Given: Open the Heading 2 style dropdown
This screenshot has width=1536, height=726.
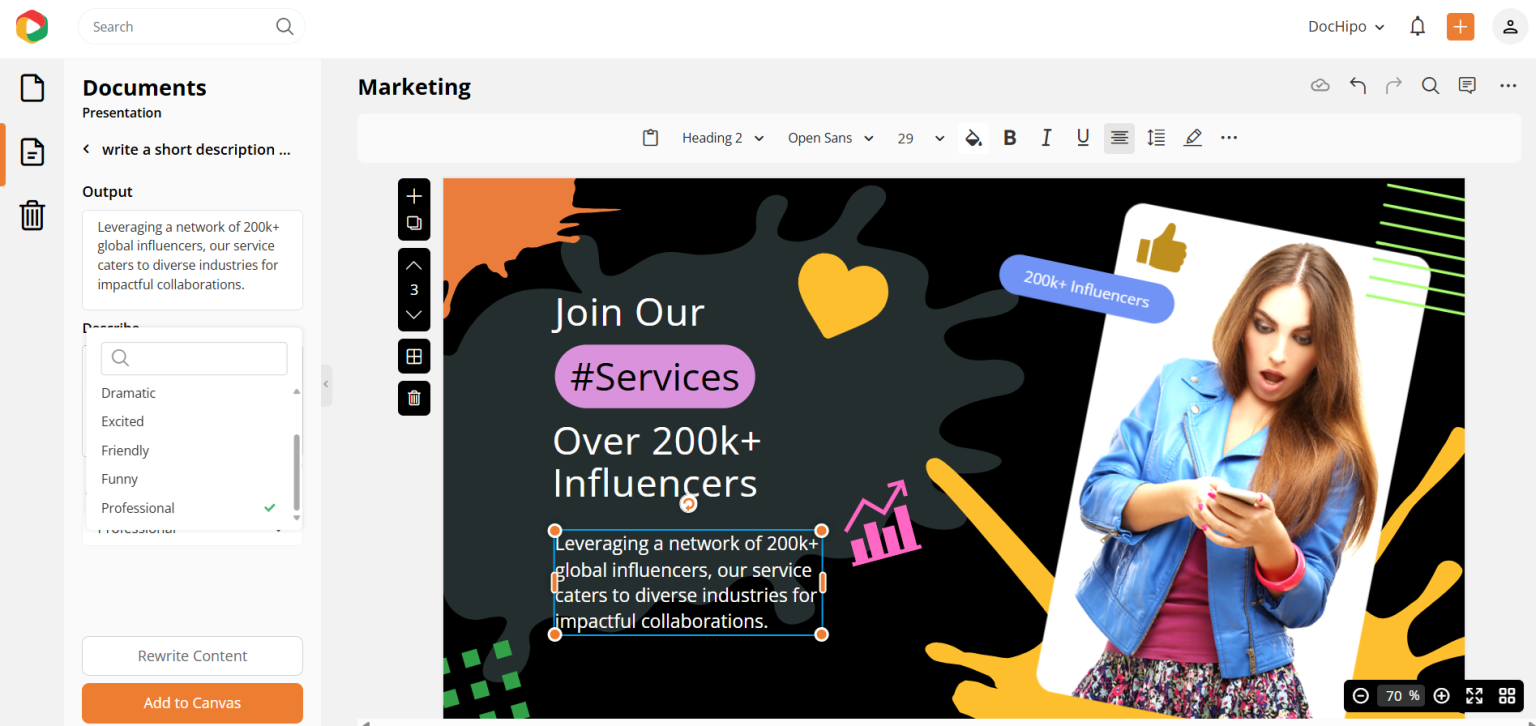Looking at the screenshot, I should click(722, 137).
